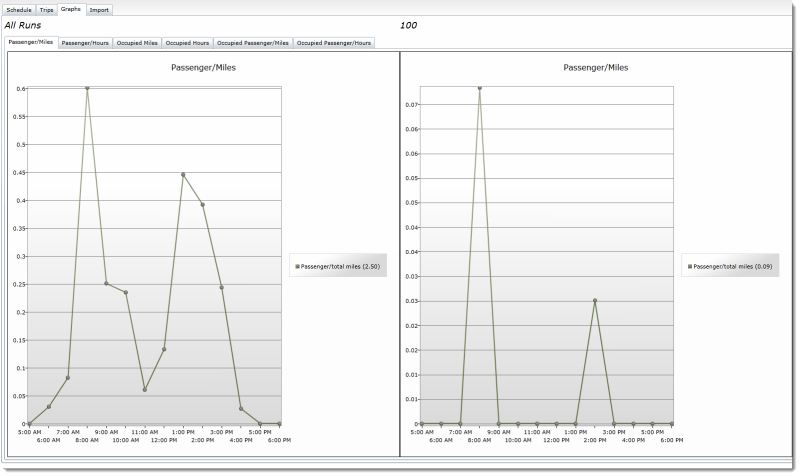This screenshot has height=476, width=800.
Task: Switch to the Trips tab
Action: (x=47, y=10)
